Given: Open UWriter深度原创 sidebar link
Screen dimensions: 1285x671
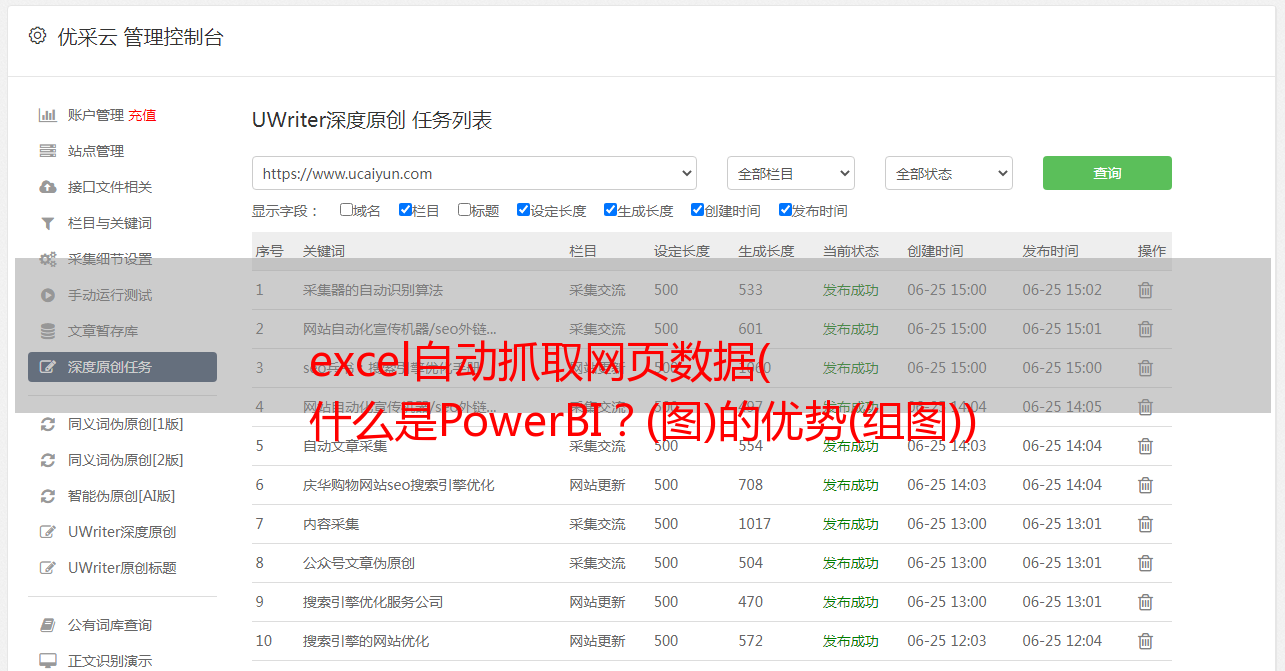Looking at the screenshot, I should [122, 532].
